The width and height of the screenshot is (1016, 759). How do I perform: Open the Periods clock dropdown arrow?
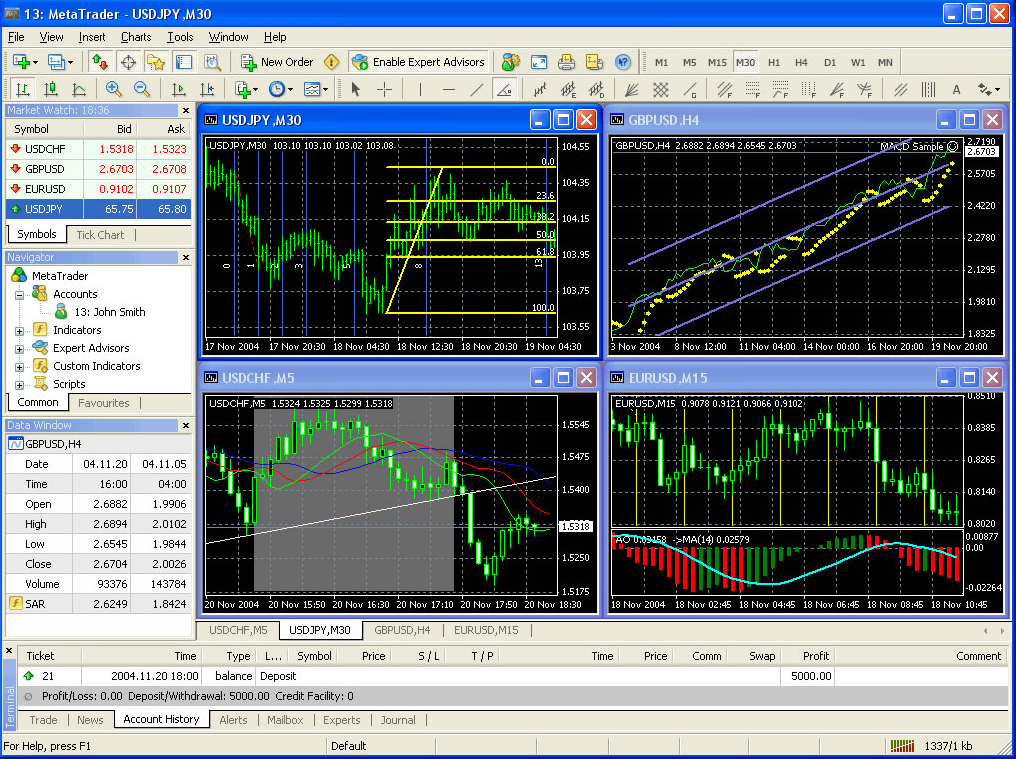coord(290,89)
